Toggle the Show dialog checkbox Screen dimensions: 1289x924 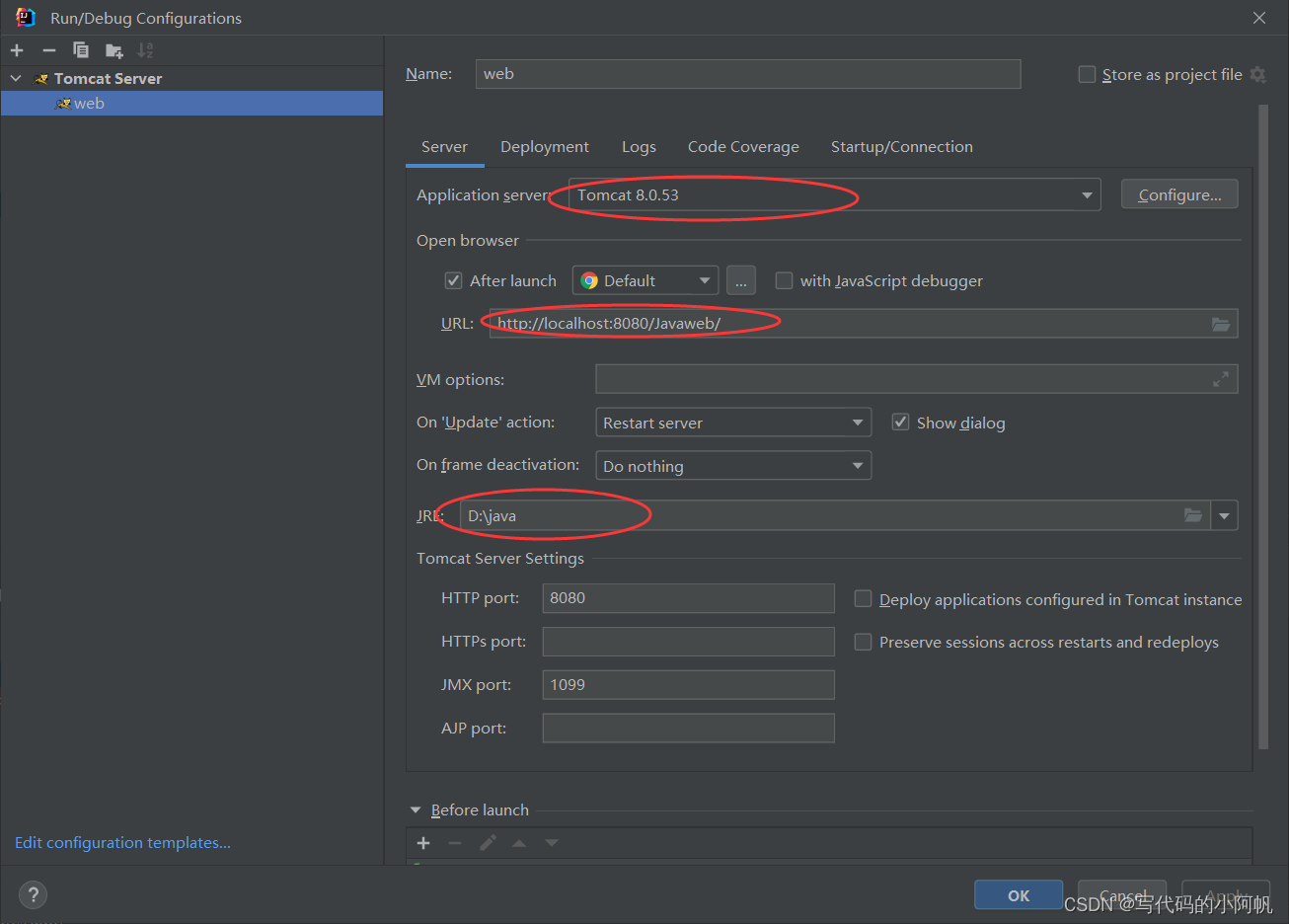(900, 423)
